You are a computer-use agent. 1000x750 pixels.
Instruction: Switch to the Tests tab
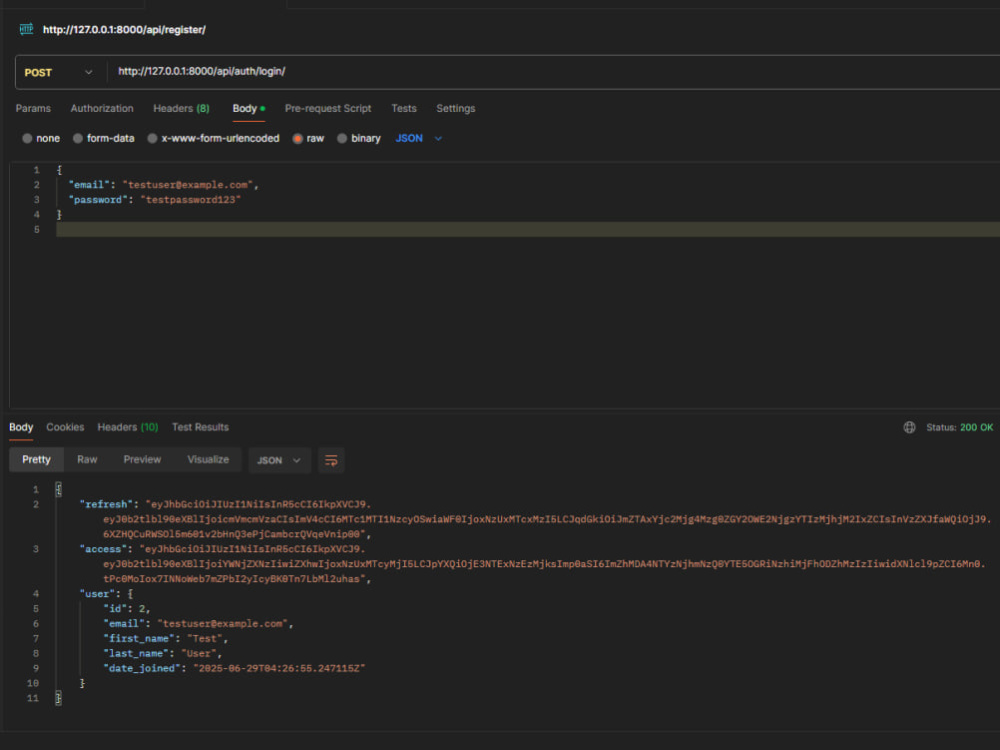pos(404,108)
